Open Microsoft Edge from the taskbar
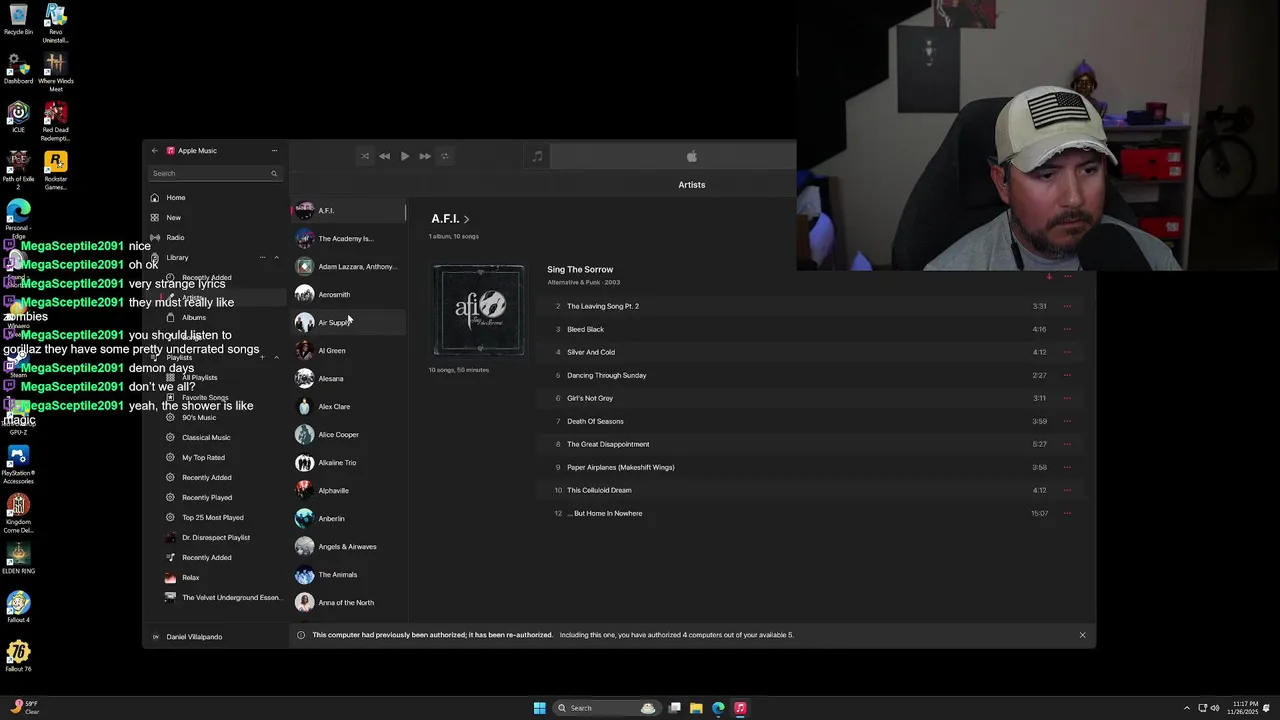Image resolution: width=1280 pixels, height=720 pixels. click(x=718, y=708)
